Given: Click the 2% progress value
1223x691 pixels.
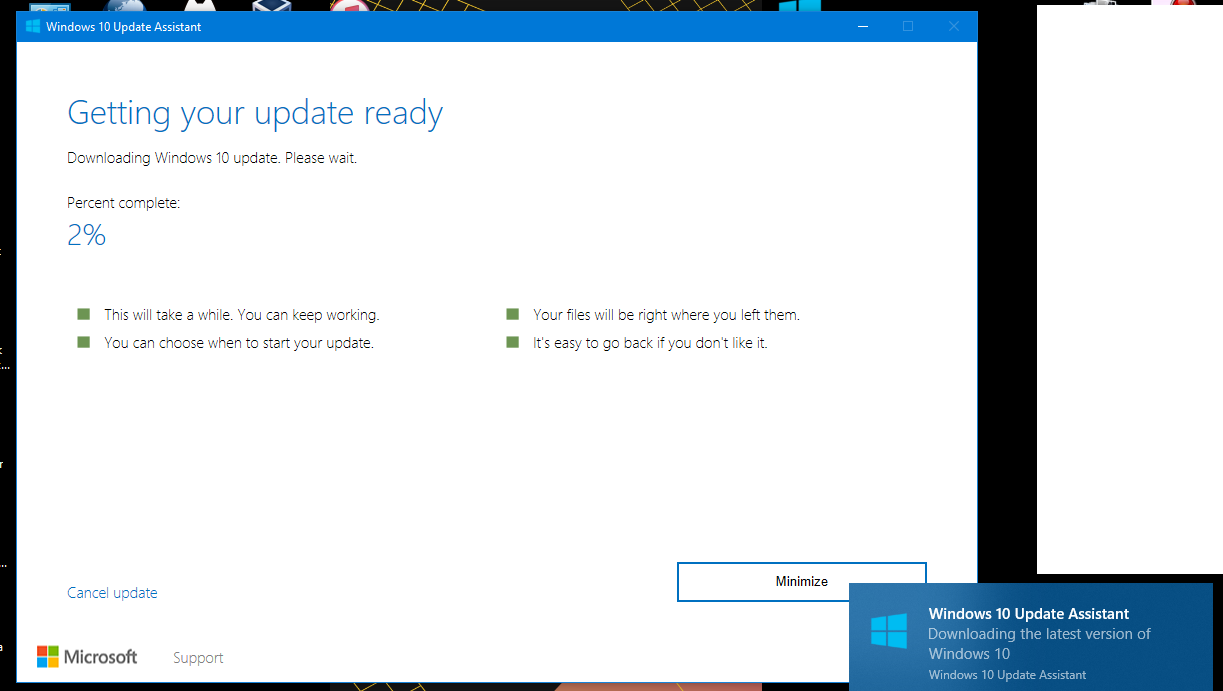Looking at the screenshot, I should pyautogui.click(x=87, y=235).
